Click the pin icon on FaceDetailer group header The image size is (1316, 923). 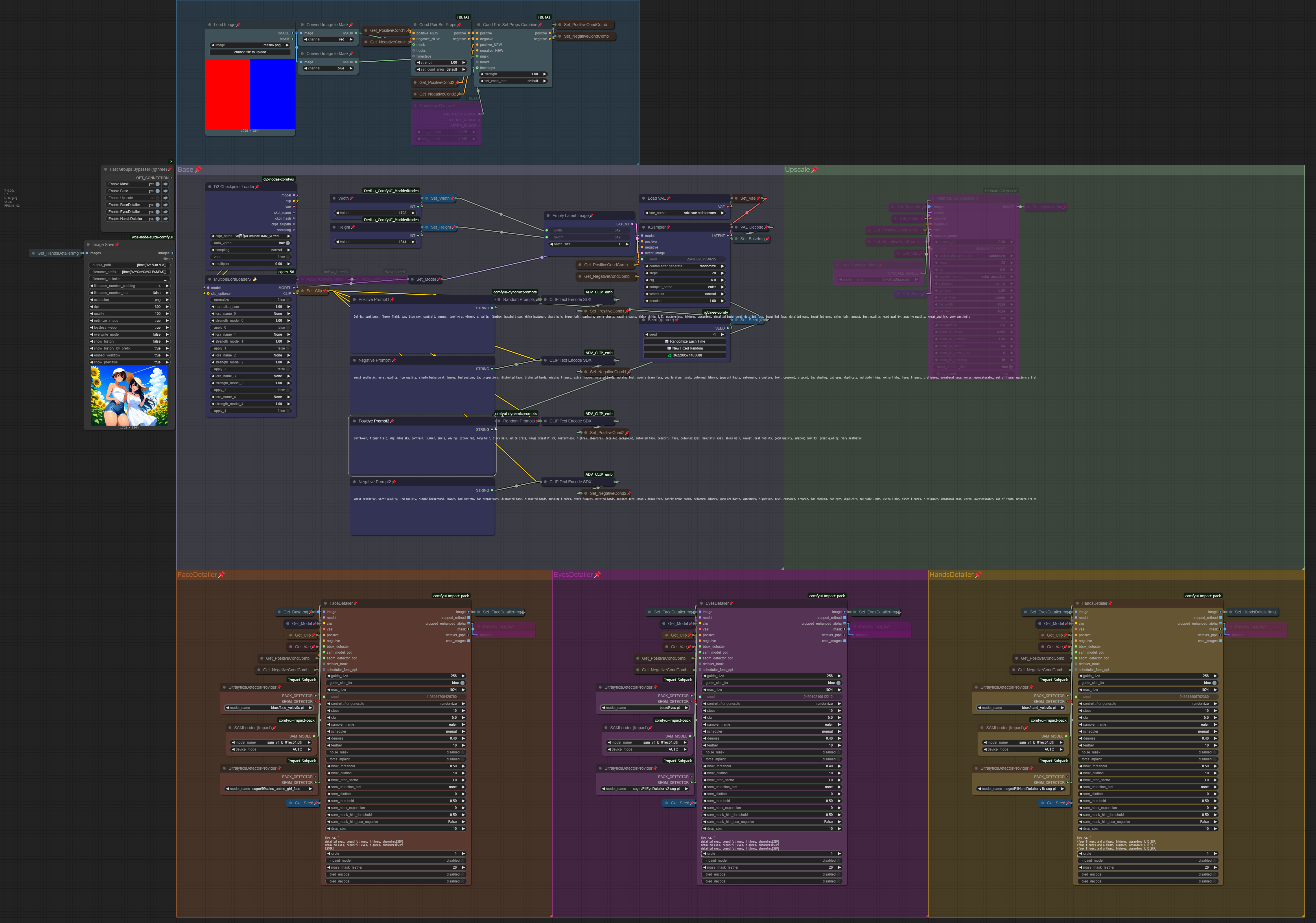click(222, 575)
